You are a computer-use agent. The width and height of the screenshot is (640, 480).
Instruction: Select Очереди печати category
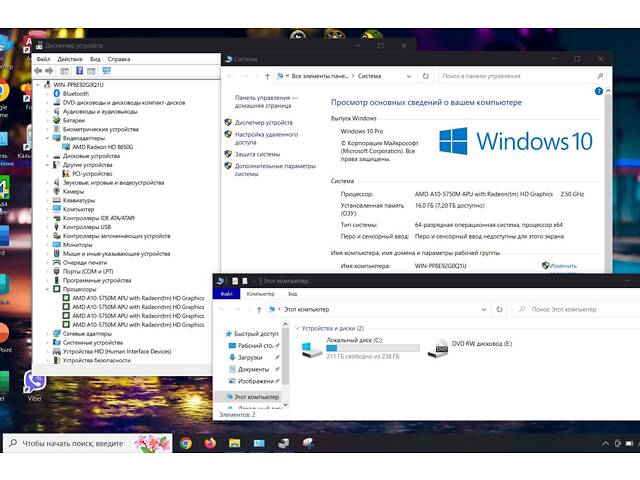(85, 262)
